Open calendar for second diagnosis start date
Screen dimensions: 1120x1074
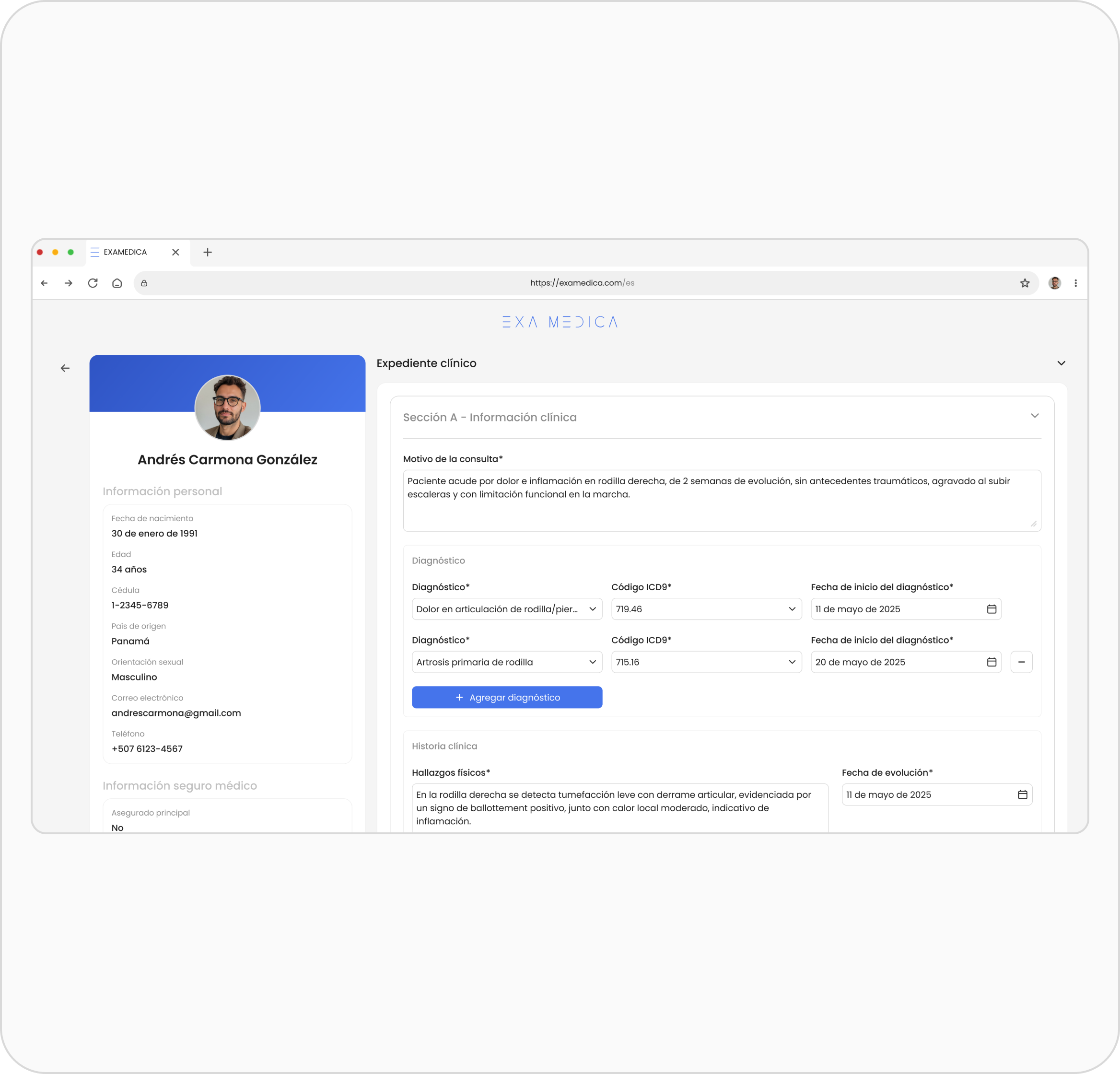[992, 662]
